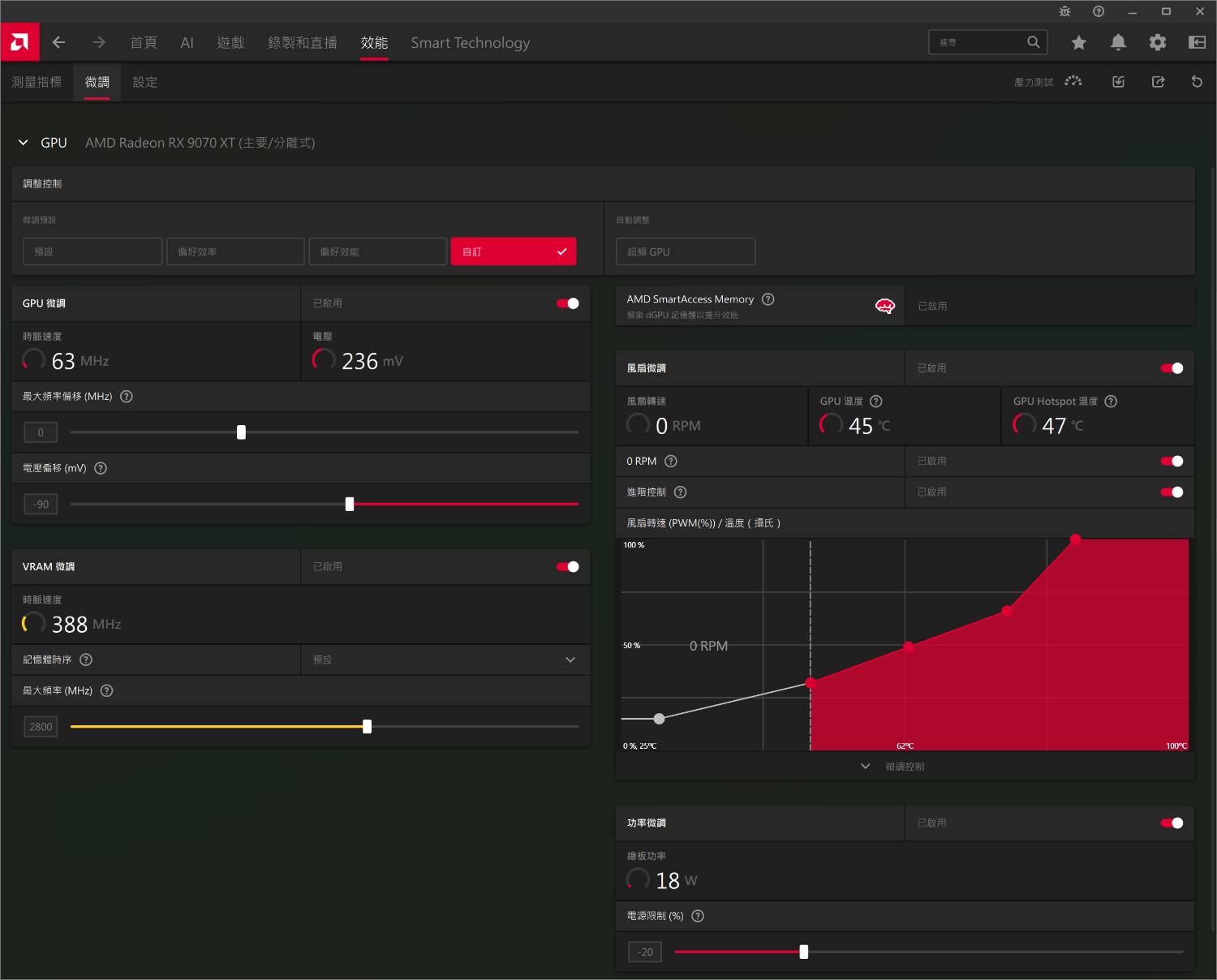Go forward with the right arrow
This screenshot has width=1217, height=980.
pyautogui.click(x=99, y=42)
